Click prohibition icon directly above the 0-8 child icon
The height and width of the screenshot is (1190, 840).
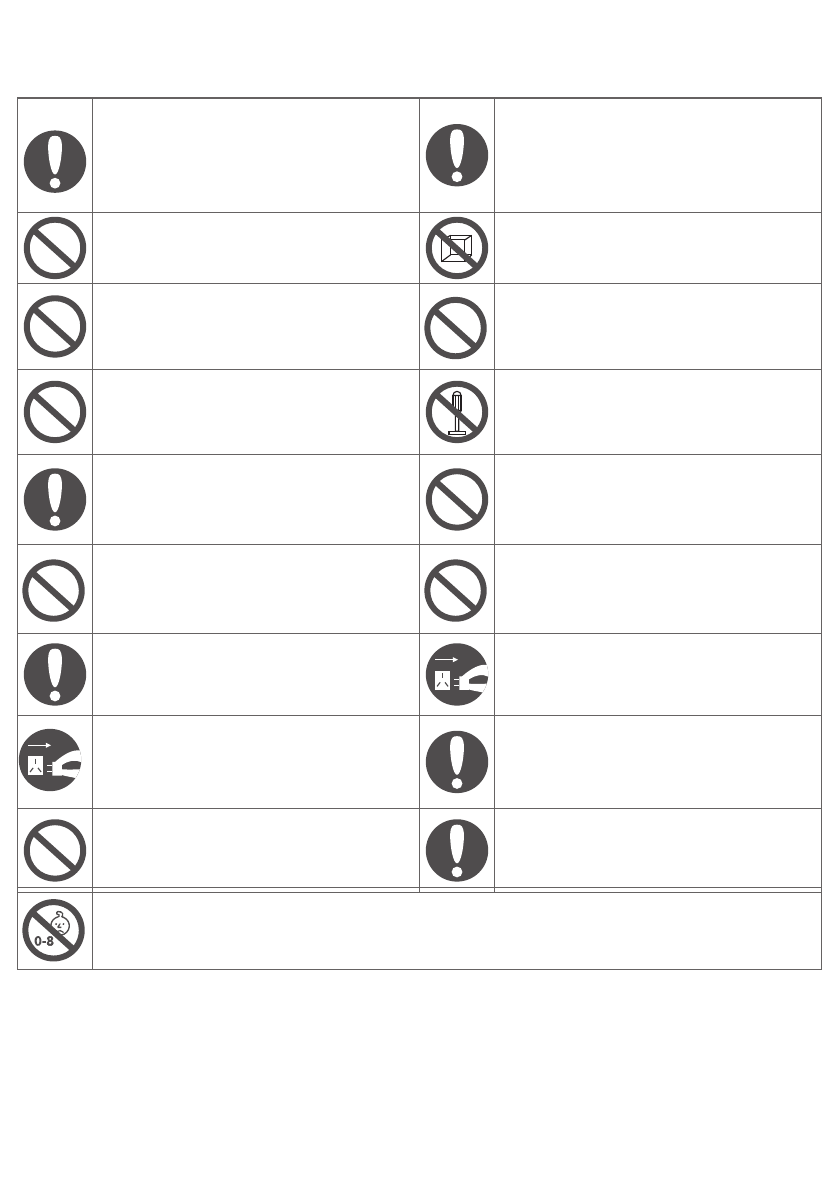tap(55, 849)
